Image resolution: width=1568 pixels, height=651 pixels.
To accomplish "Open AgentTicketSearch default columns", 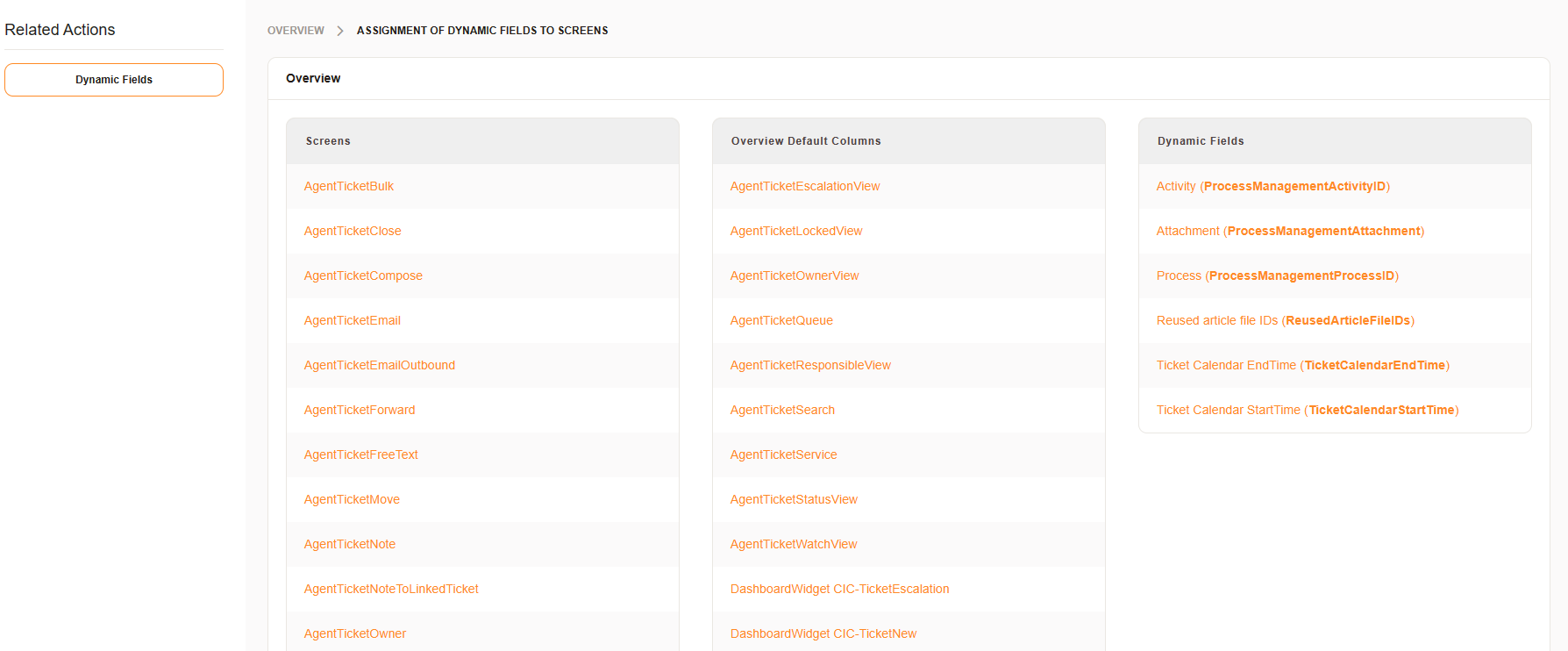I will coord(782,410).
